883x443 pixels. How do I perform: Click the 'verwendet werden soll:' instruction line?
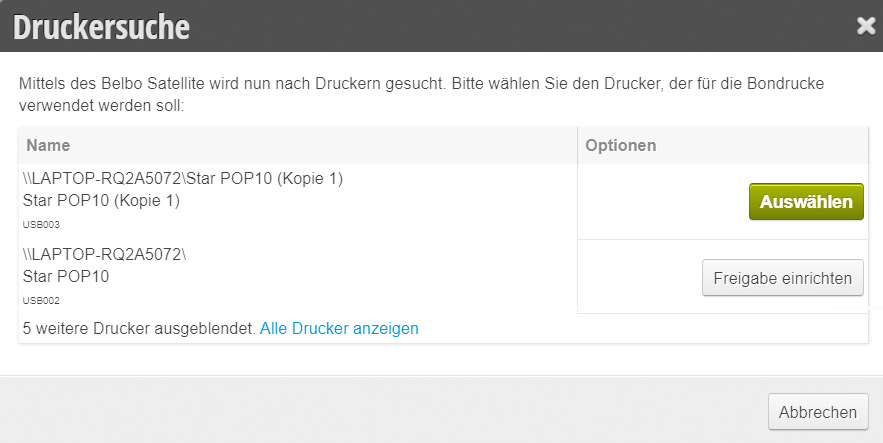[101, 106]
